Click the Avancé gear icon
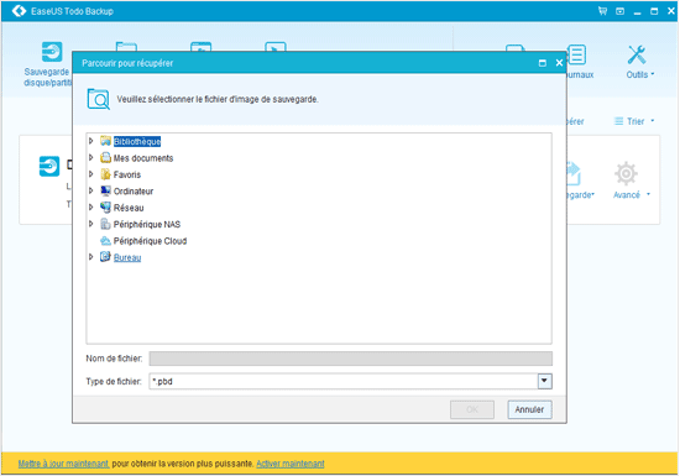 pos(626,173)
